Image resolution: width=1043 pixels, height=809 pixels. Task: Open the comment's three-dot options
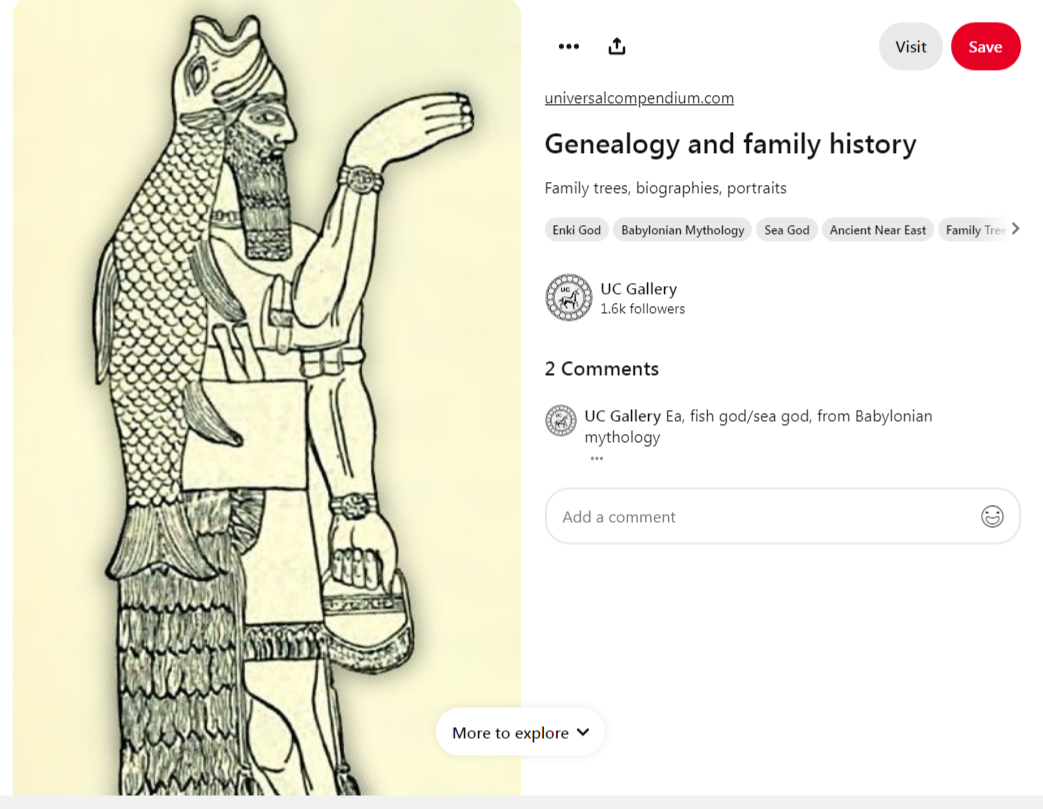click(x=597, y=458)
